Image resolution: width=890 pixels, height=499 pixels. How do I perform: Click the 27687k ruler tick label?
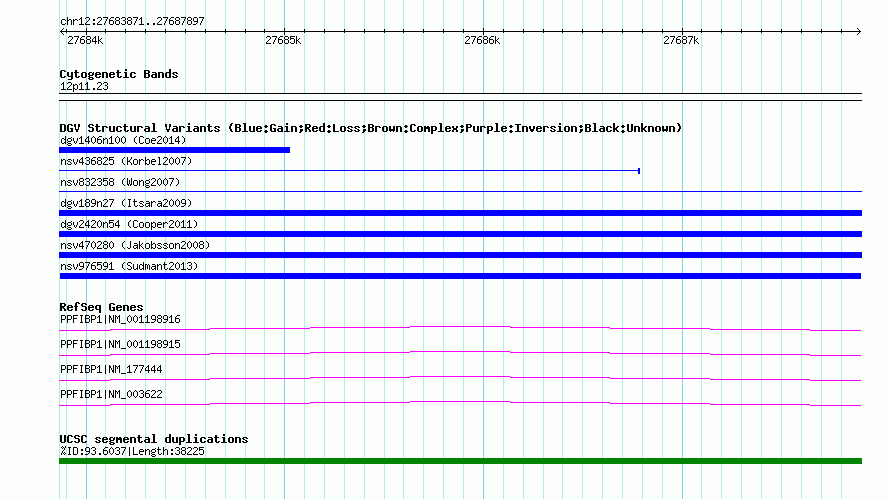click(681, 40)
